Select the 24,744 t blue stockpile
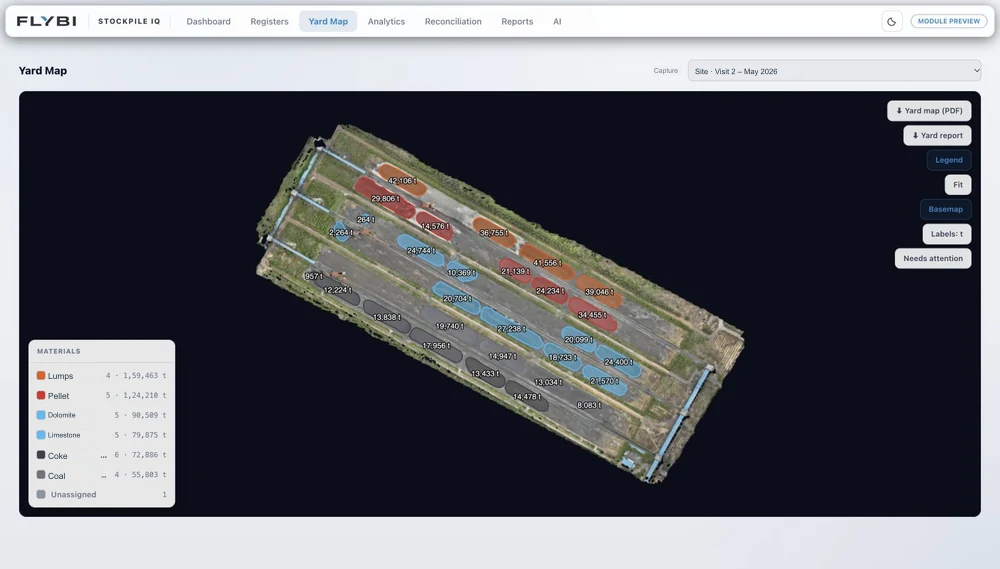The image size is (1000, 569). 421,251
